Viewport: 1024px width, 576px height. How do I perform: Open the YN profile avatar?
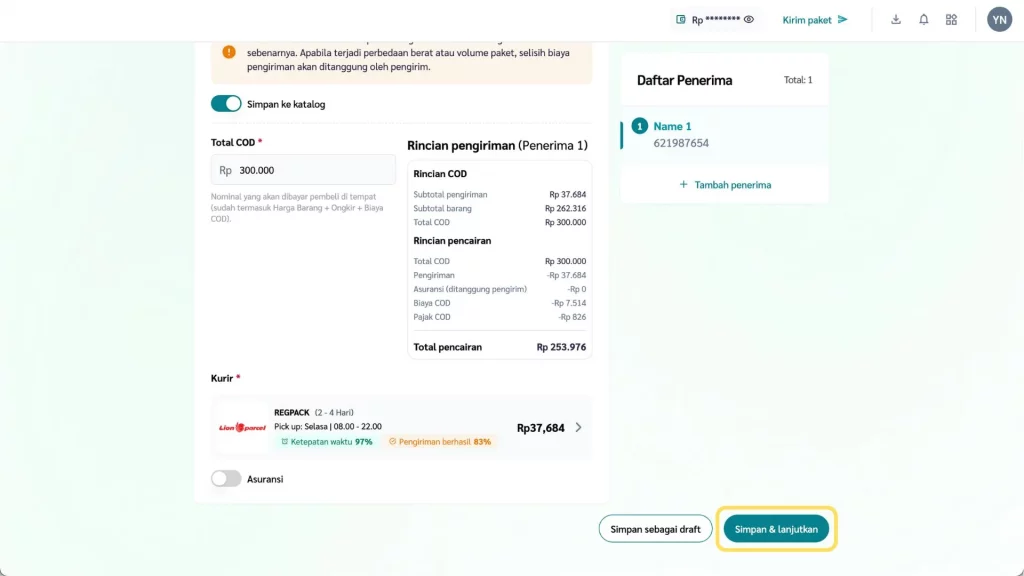999,20
